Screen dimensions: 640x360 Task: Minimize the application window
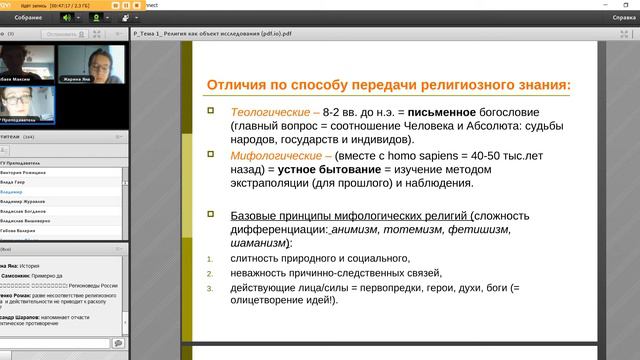click(605, 5)
